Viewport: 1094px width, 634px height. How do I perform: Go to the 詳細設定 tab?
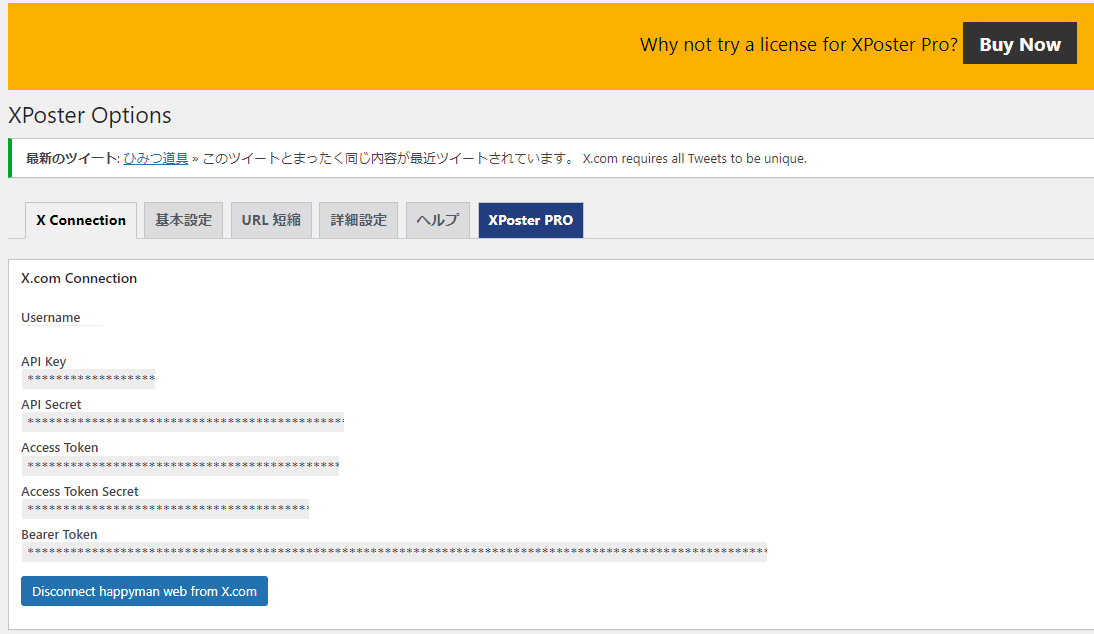[359, 220]
